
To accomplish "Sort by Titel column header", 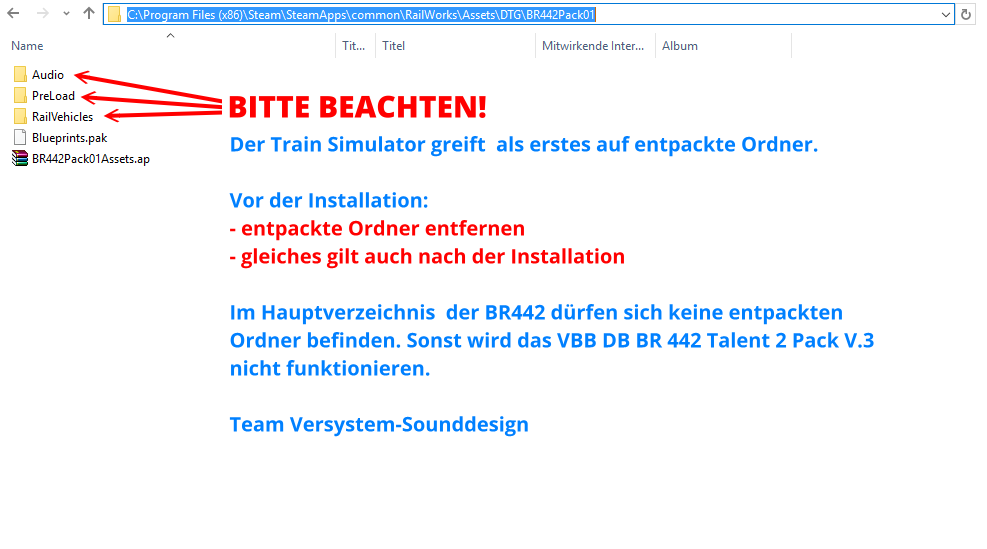I will 393,46.
